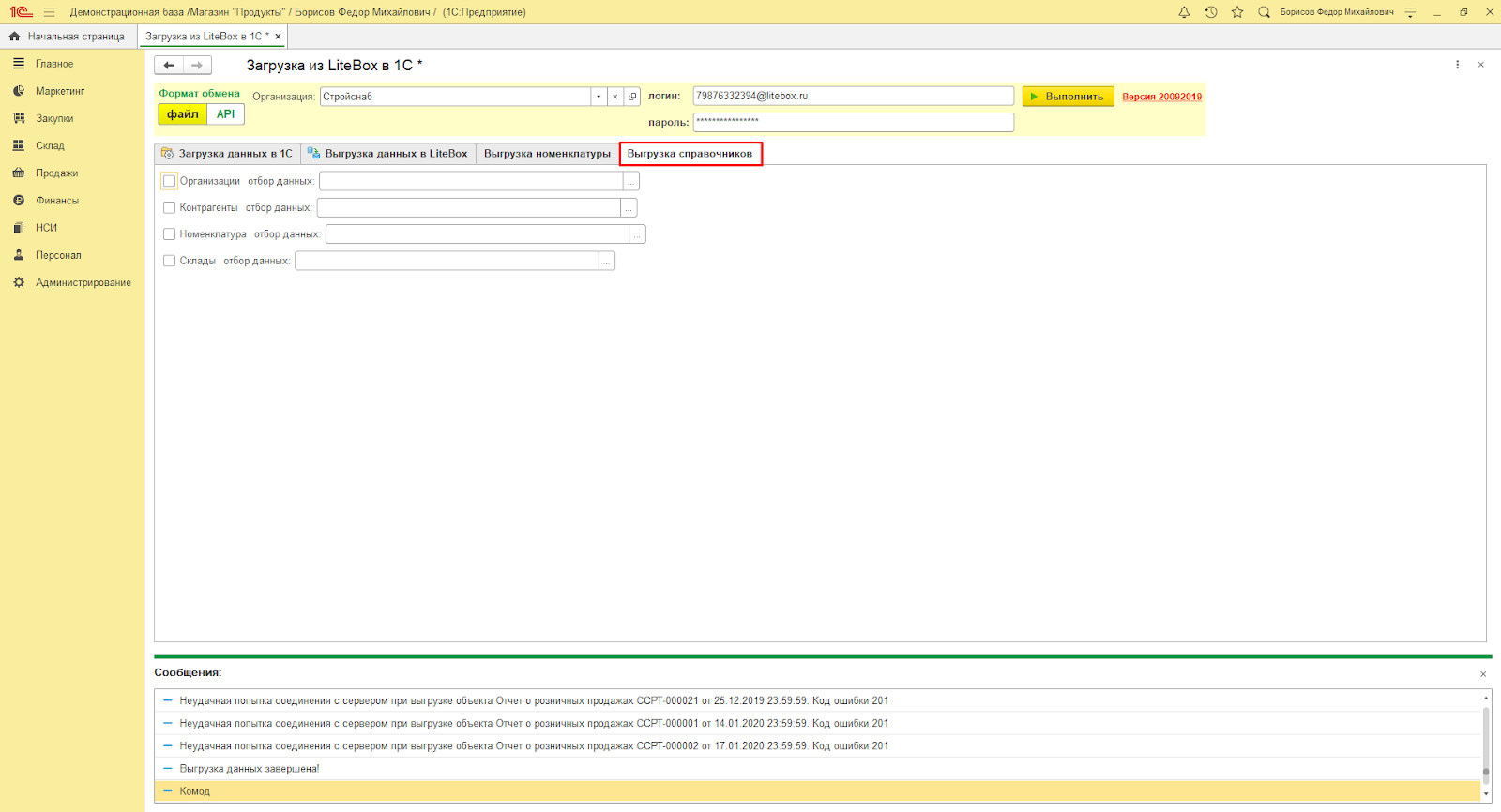This screenshot has width=1501, height=812.
Task: Close the Сообщения panel
Action: (1483, 674)
